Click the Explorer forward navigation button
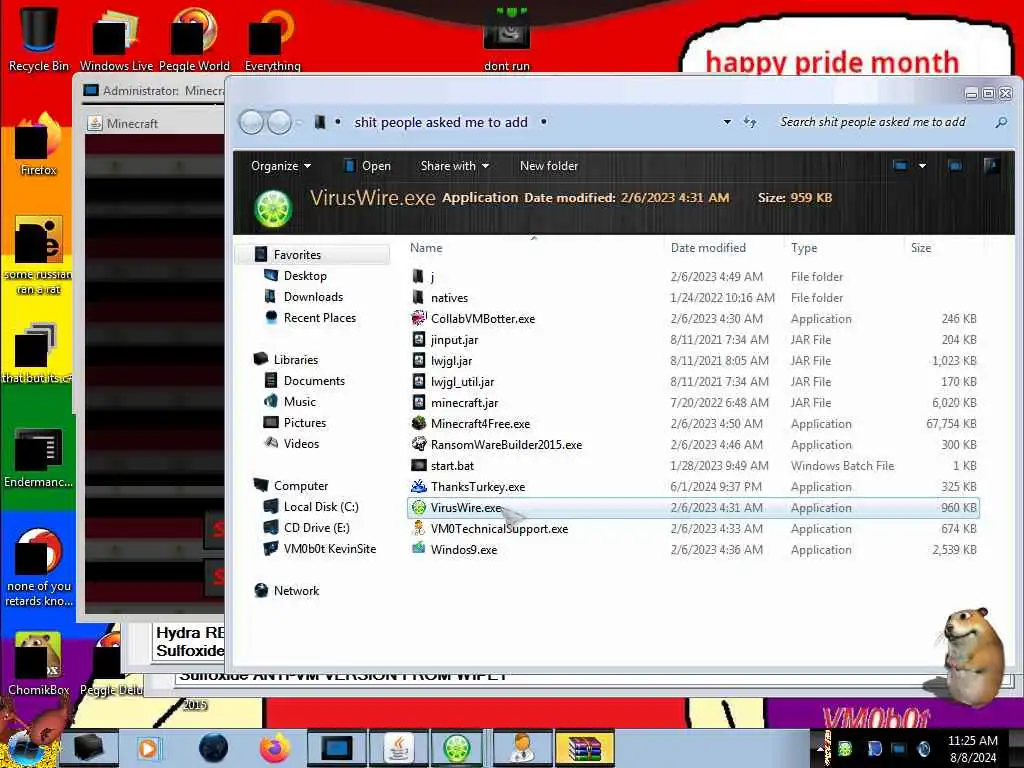 click(280, 122)
